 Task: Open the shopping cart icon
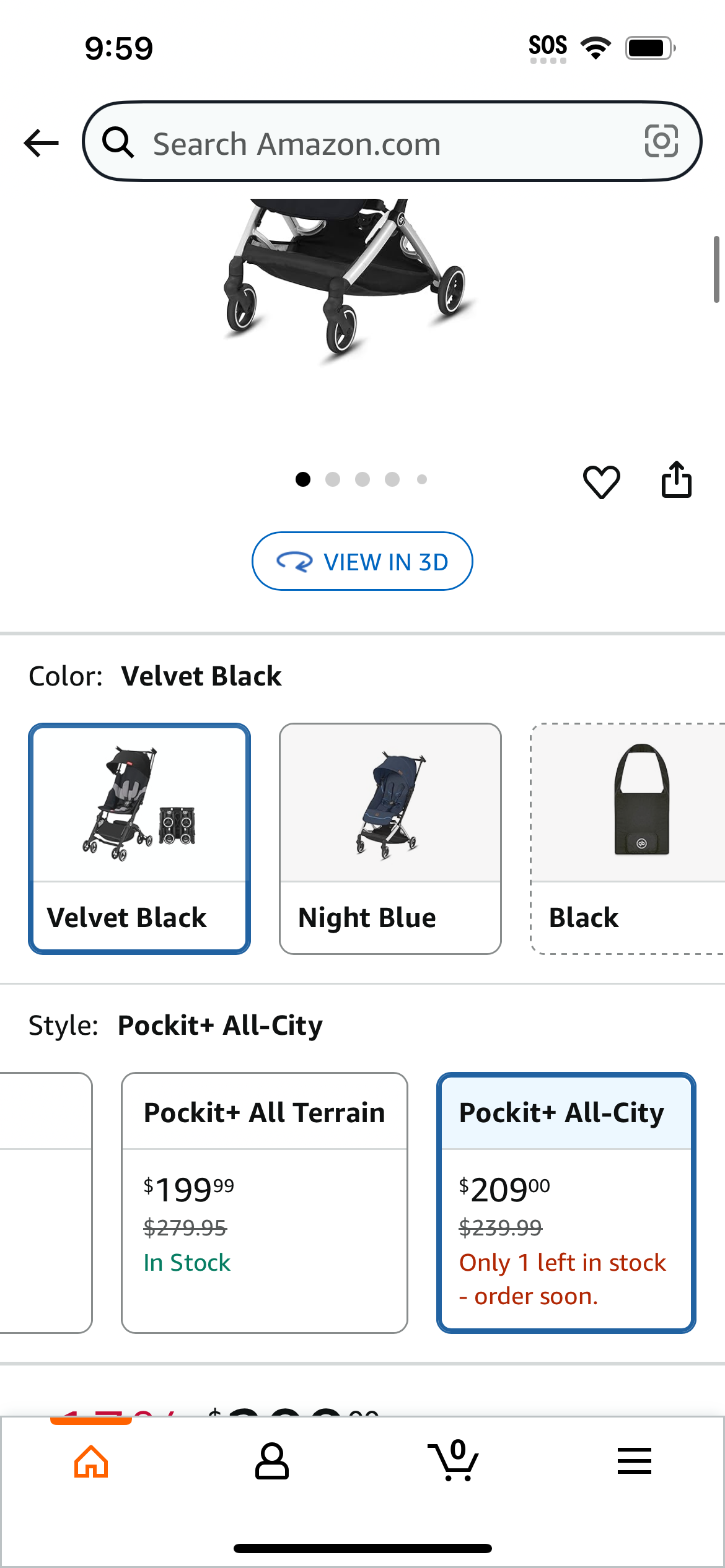(453, 1460)
